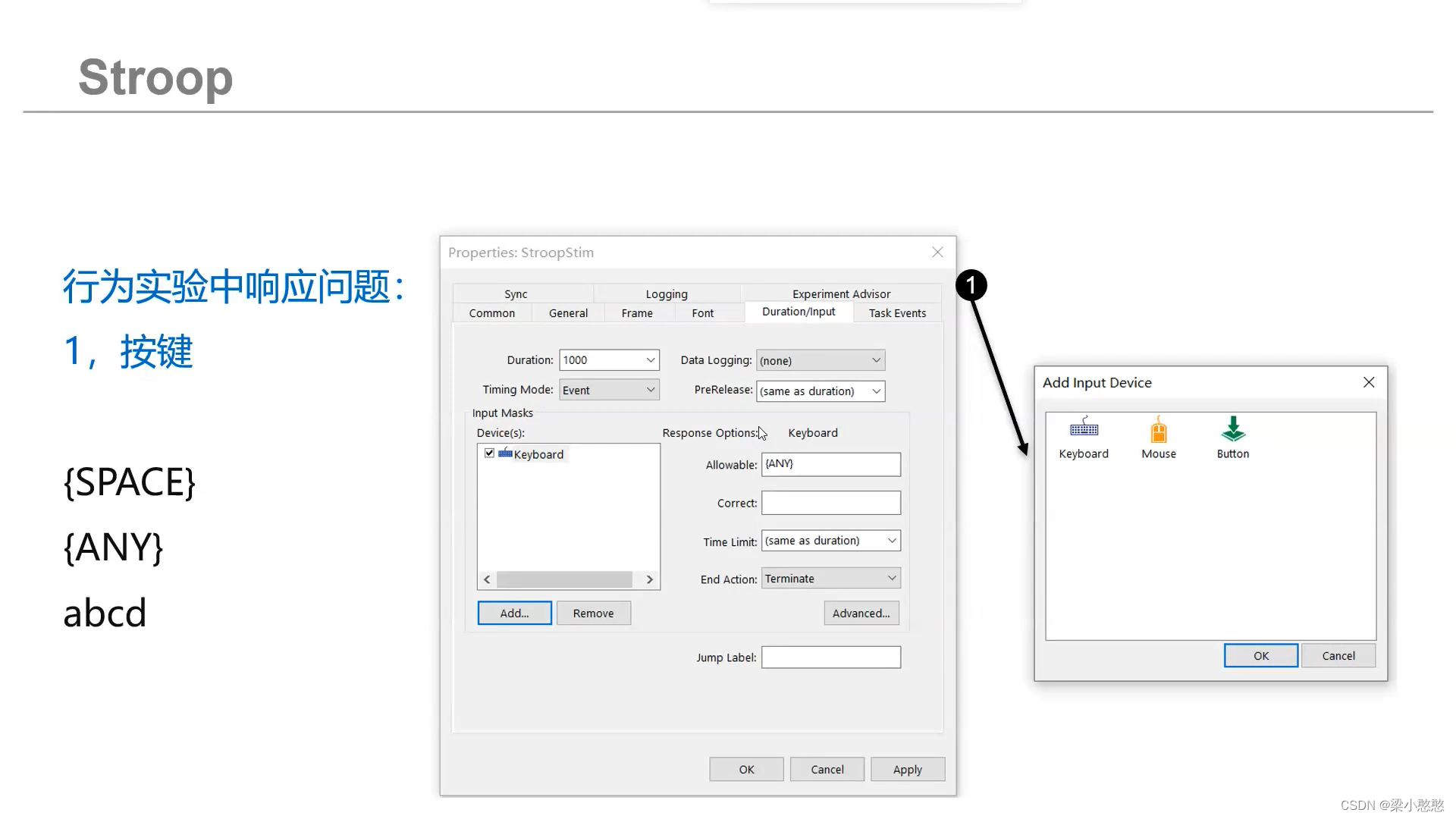The width and height of the screenshot is (1456, 819).
Task: Select the Mouse device icon
Action: tap(1158, 431)
